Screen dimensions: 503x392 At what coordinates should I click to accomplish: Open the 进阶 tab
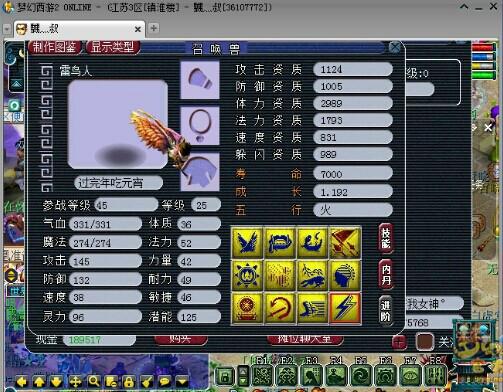pyautogui.click(x=386, y=311)
